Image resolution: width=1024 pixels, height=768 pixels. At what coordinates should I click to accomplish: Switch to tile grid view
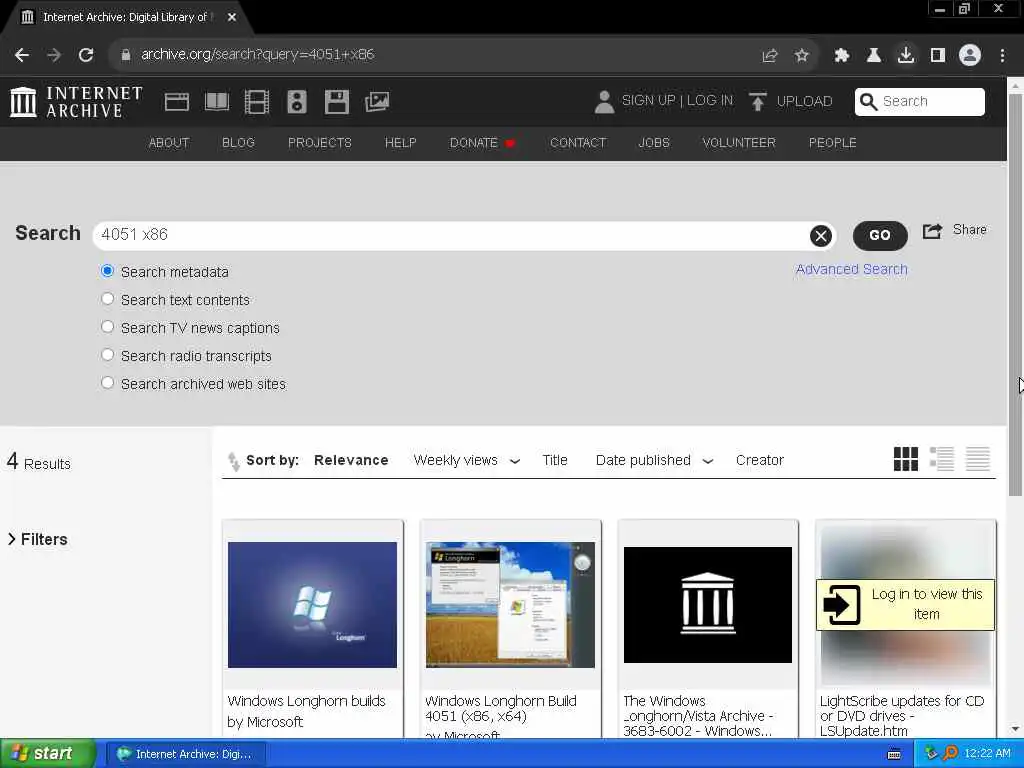point(906,459)
